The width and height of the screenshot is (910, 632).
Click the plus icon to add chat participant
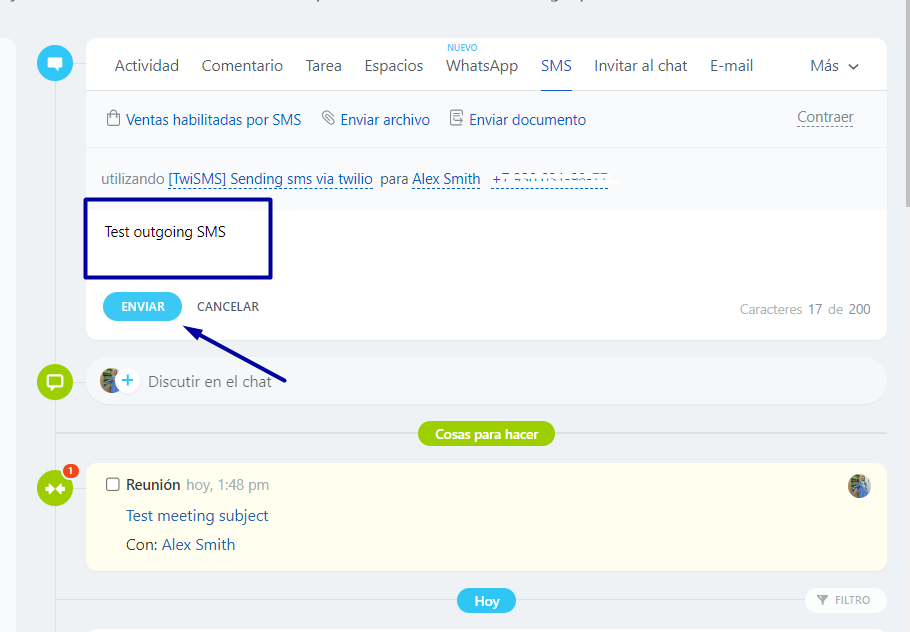point(128,381)
